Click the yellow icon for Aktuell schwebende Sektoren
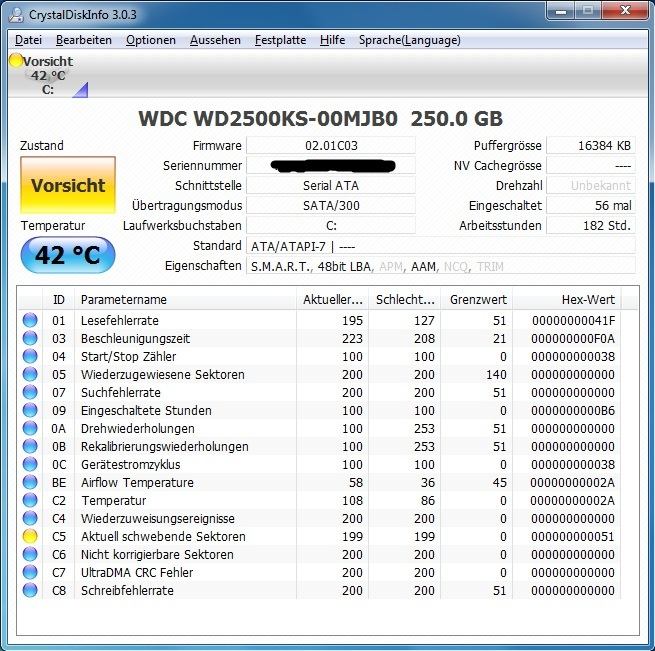This screenshot has height=651, width=655. click(30, 536)
